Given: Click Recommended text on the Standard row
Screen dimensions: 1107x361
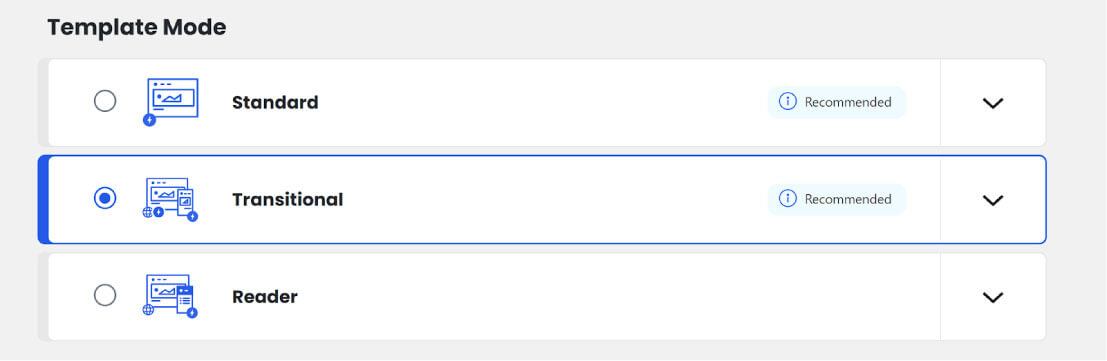Looking at the screenshot, I should 848,102.
